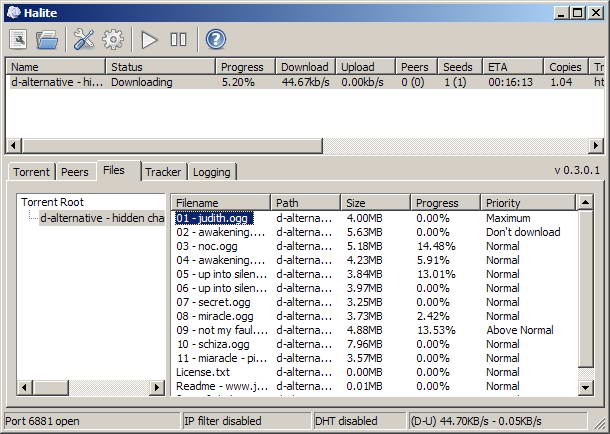Viewport: 610px width, 434px height.
Task: Open settings via wrench and screwdriver icon
Action: pos(84,39)
